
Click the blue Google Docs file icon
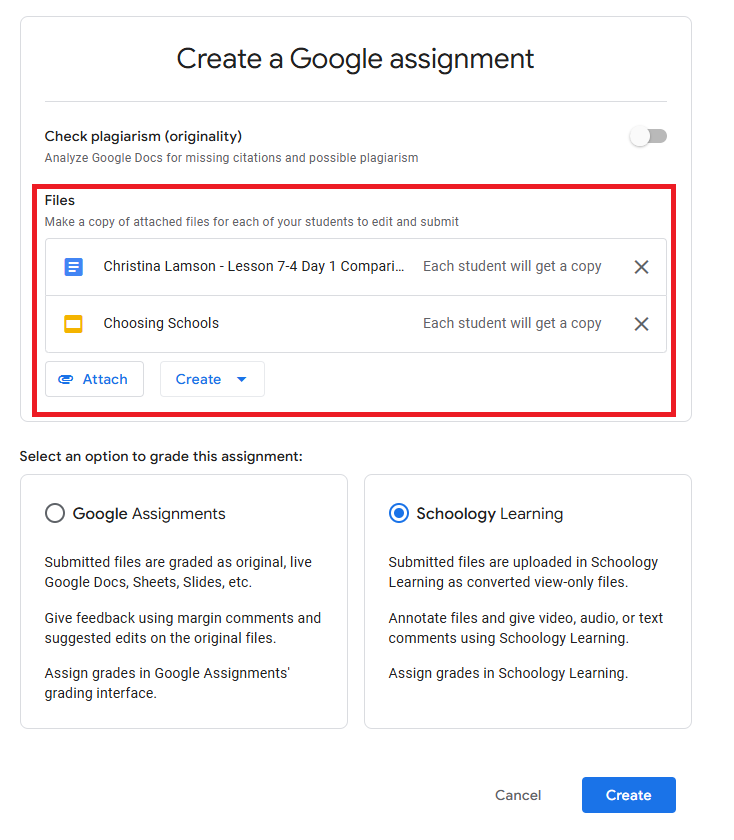pos(73,267)
